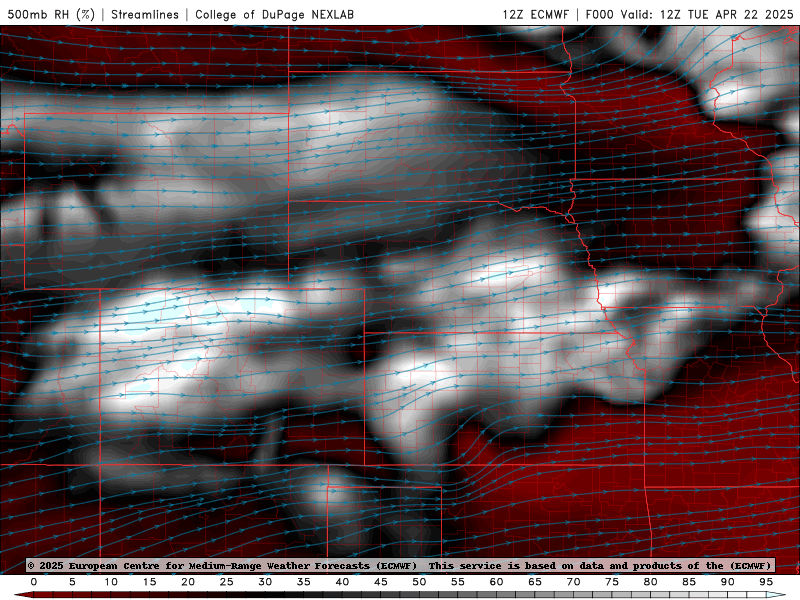Select the 55 value on color scale

pyautogui.click(x=458, y=582)
